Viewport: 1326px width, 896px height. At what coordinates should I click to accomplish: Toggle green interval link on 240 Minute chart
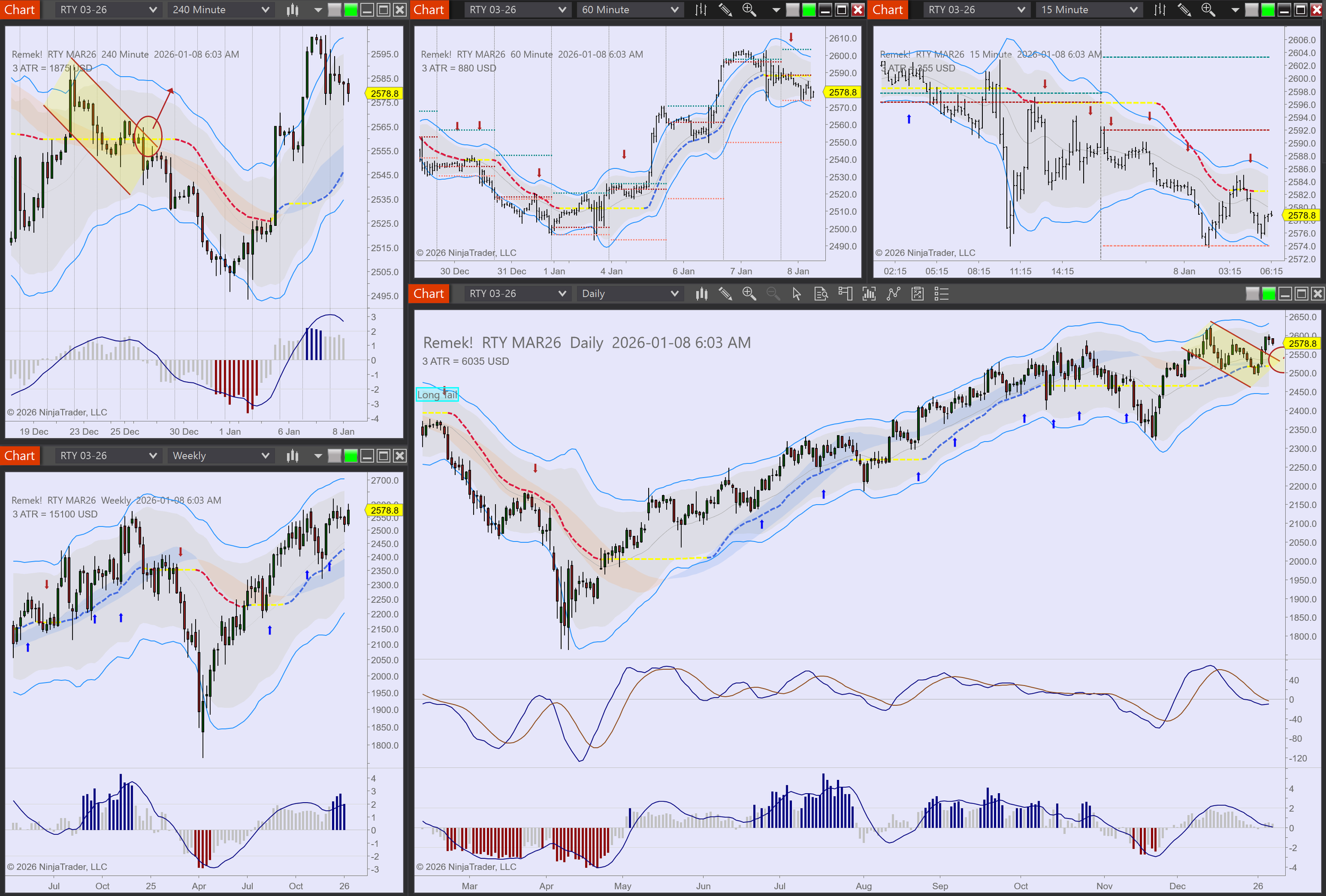(x=351, y=10)
